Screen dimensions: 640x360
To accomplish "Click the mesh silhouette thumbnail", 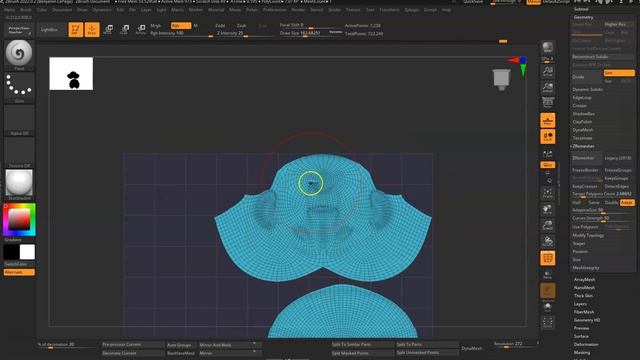I will coord(71,73).
